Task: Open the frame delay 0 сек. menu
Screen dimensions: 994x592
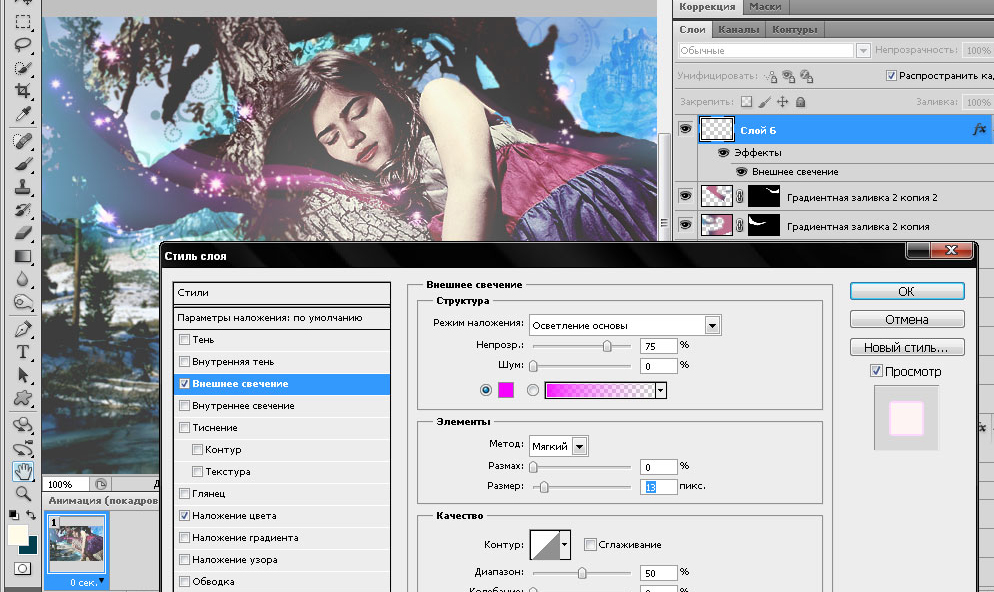Action: pos(87,582)
